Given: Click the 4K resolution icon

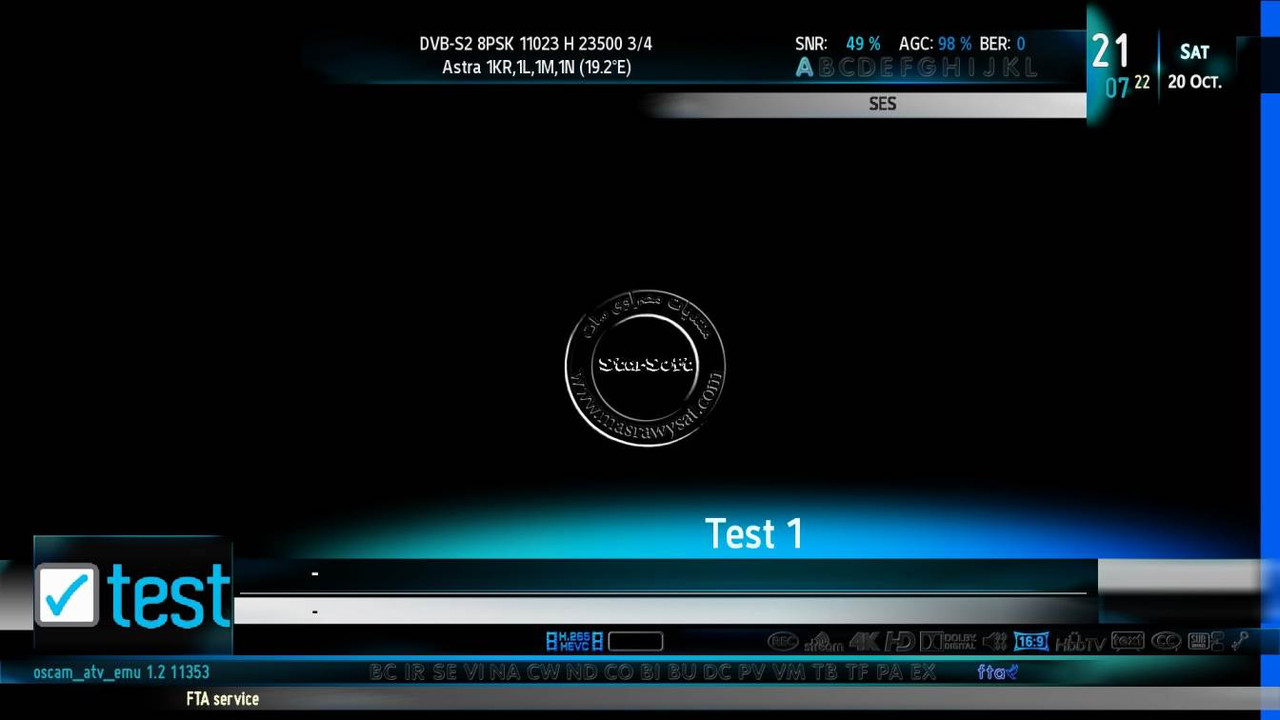Looking at the screenshot, I should [865, 641].
